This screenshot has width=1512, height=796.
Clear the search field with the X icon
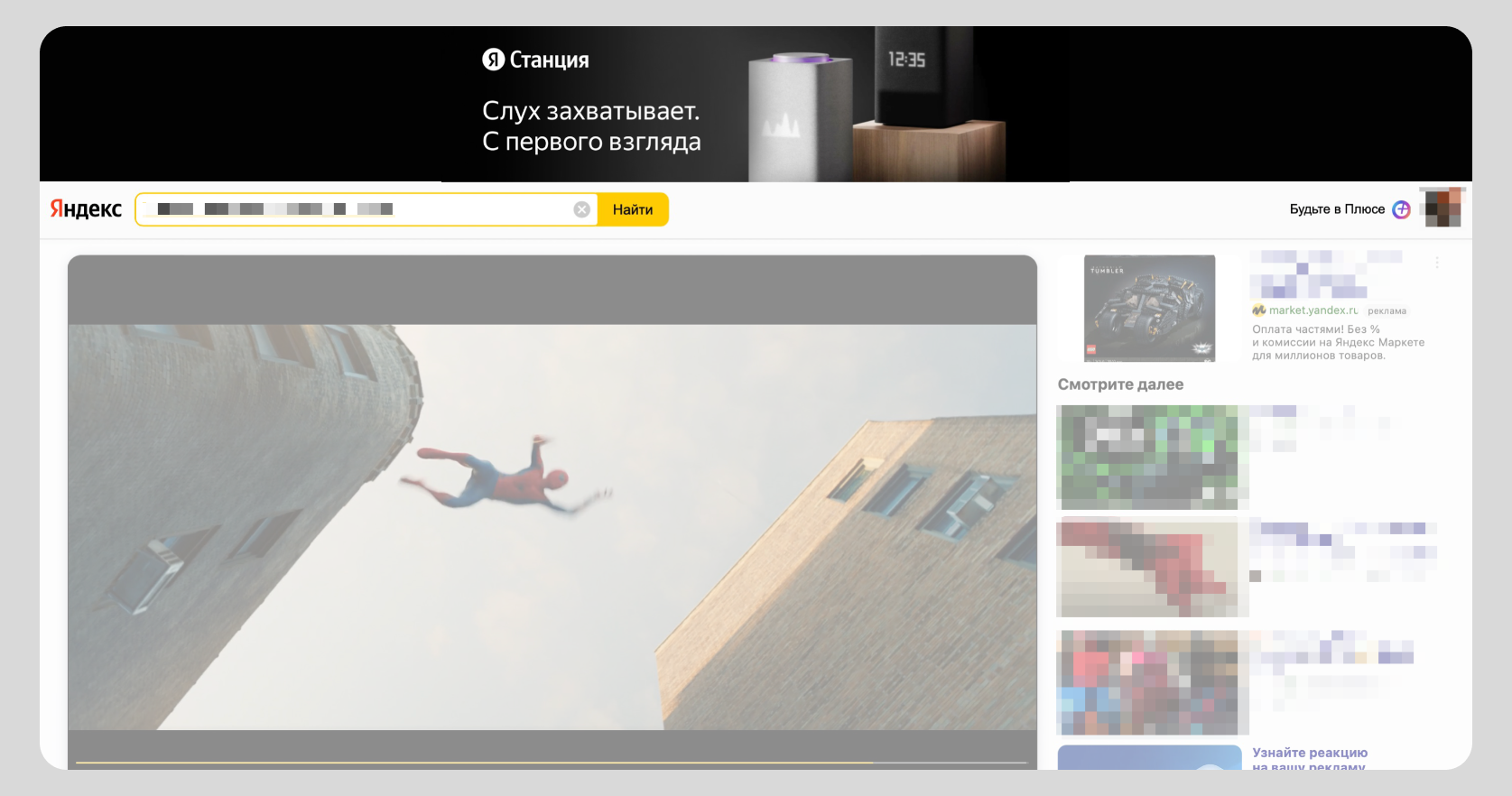[582, 209]
